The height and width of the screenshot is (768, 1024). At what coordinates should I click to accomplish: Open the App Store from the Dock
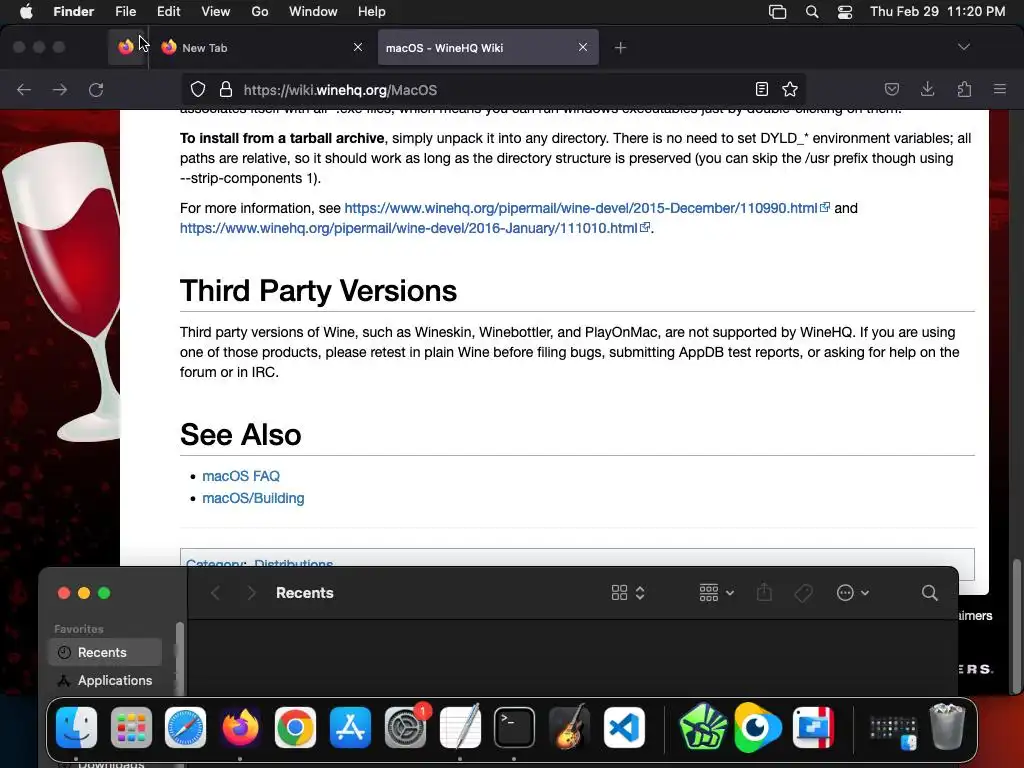(x=350, y=728)
